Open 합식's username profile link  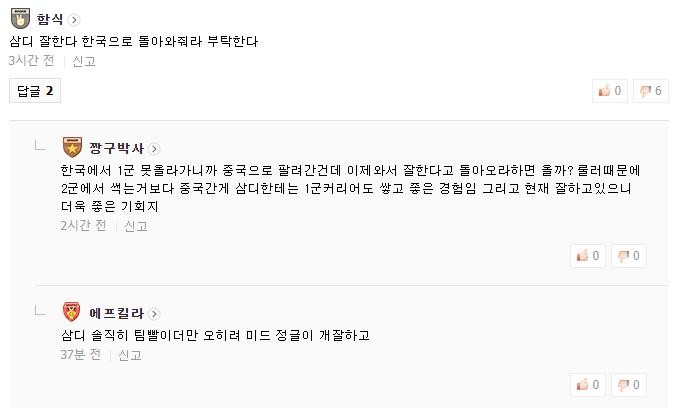pos(50,20)
